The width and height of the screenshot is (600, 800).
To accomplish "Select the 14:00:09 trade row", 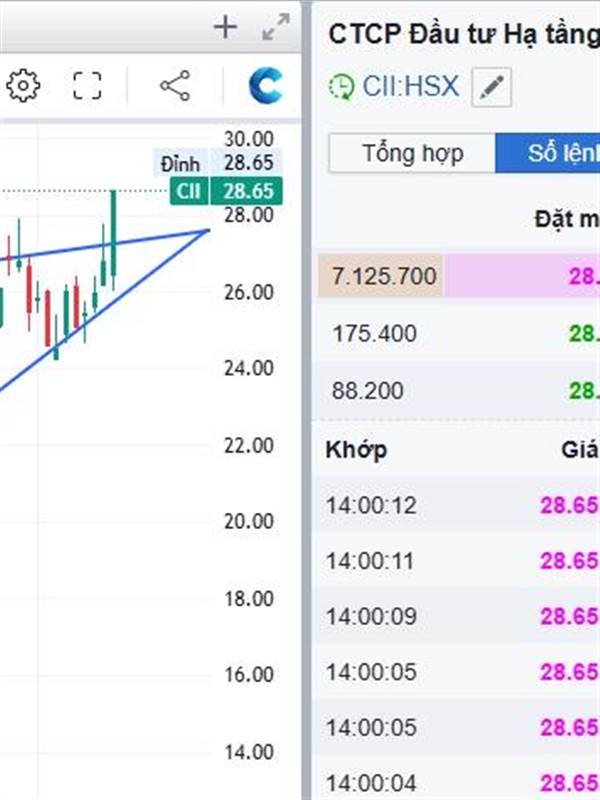I will (x=456, y=616).
